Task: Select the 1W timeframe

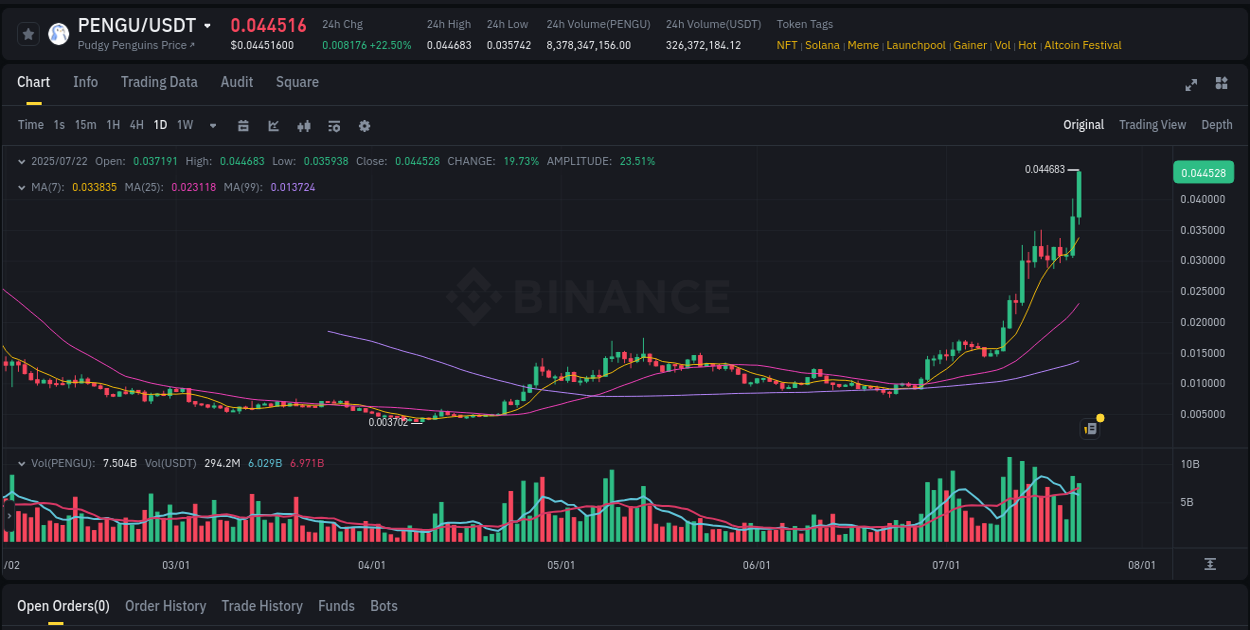Action: coord(183,125)
